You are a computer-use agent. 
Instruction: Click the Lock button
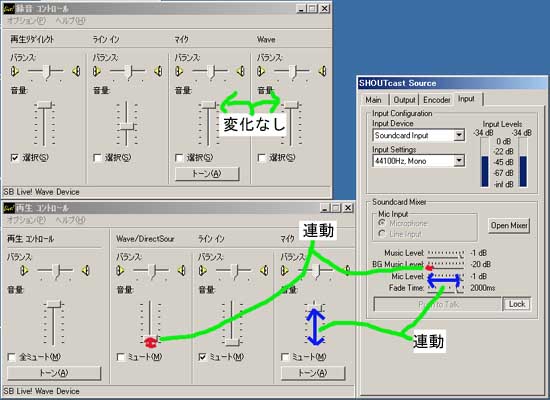coord(517,304)
